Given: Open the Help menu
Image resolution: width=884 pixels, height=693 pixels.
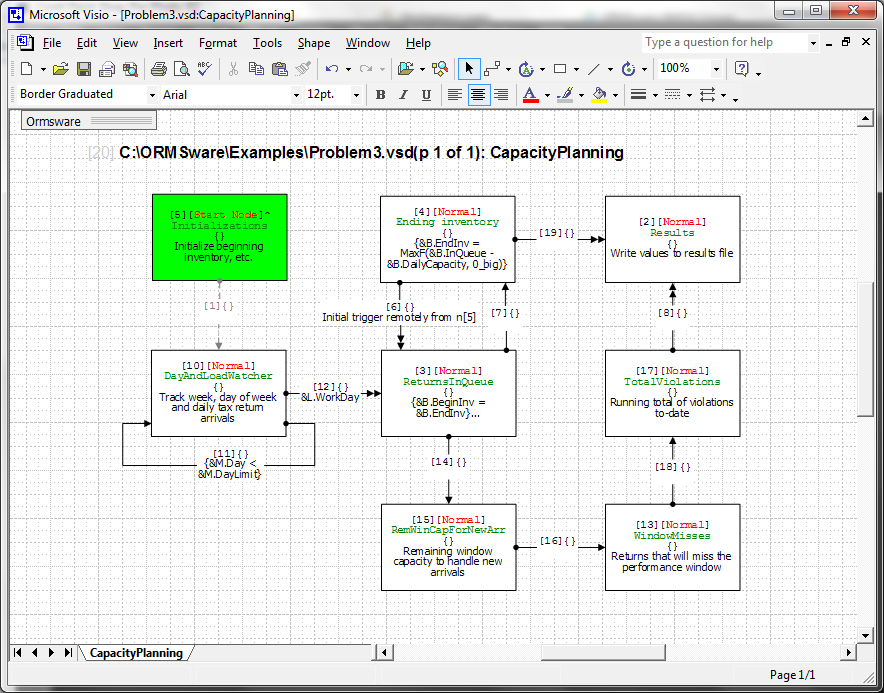Looking at the screenshot, I should tap(418, 43).
